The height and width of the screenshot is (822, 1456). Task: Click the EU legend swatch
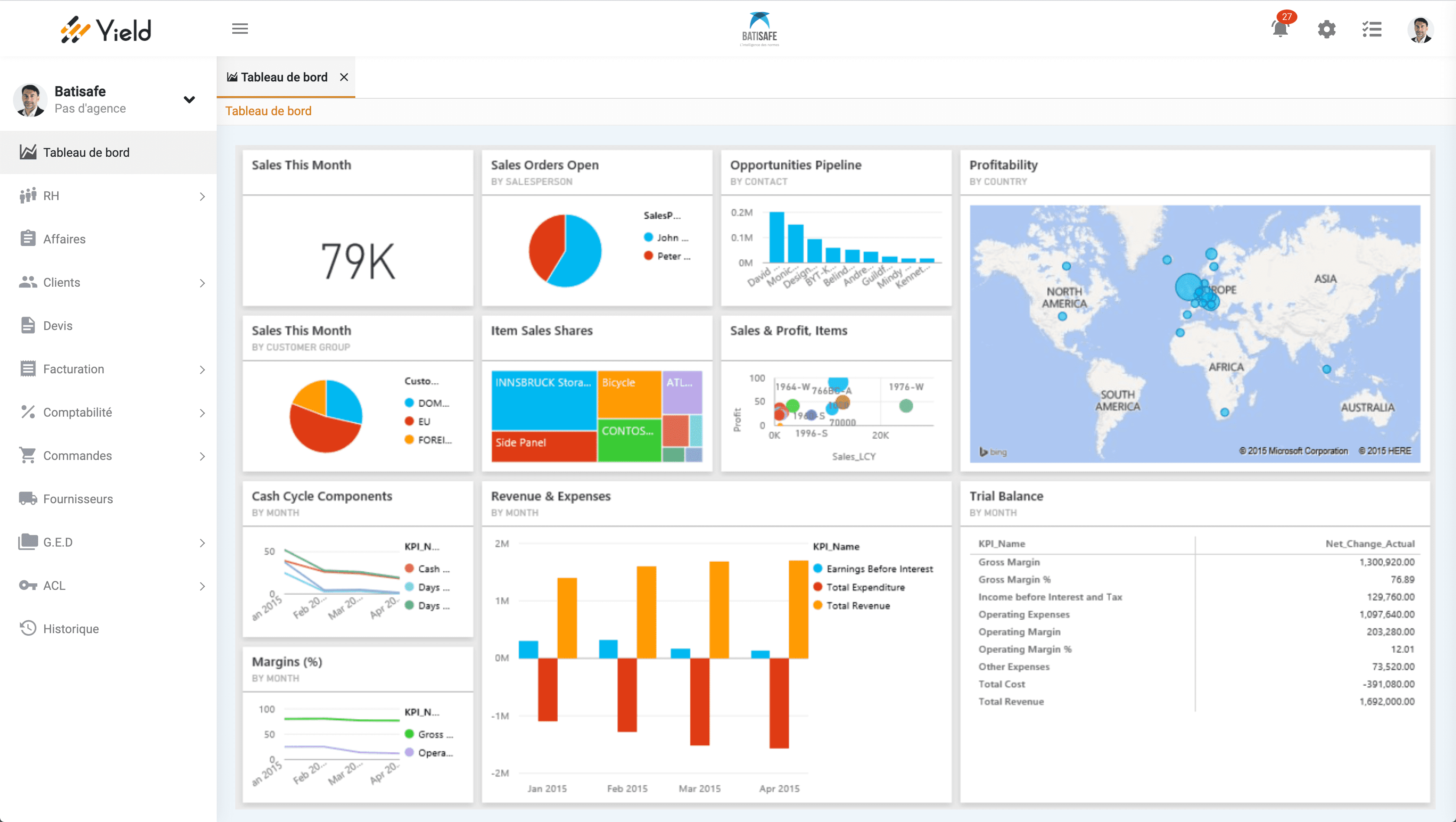409,421
